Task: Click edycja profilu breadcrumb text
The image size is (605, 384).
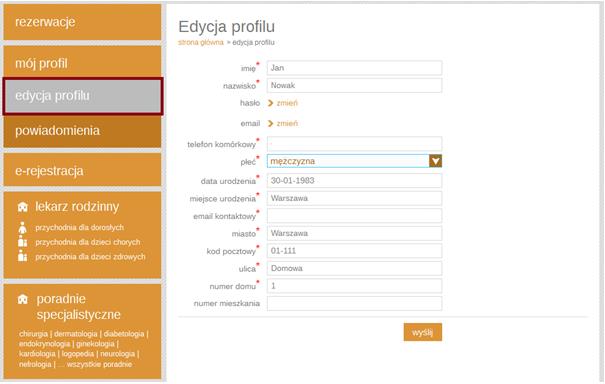Action: click(x=253, y=42)
